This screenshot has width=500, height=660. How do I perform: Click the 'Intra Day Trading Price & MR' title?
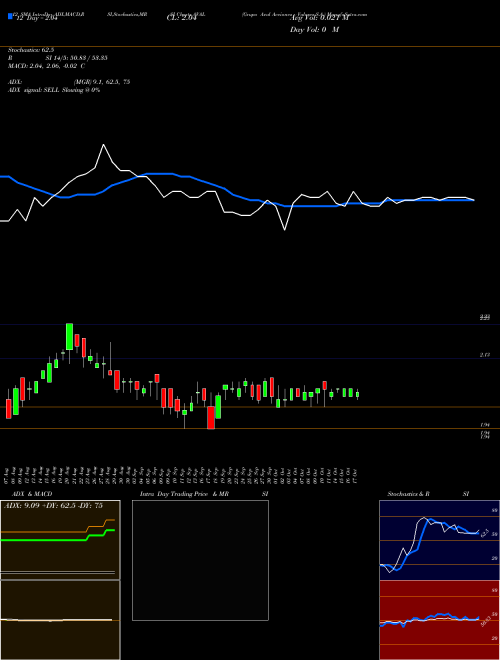(184, 494)
